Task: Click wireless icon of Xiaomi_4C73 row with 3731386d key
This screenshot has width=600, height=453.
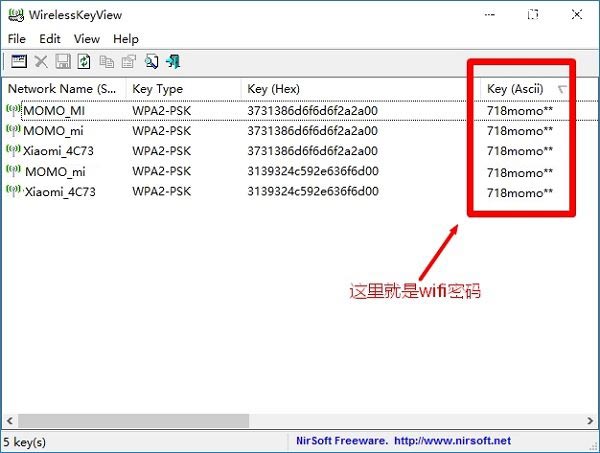Action: click(13, 150)
